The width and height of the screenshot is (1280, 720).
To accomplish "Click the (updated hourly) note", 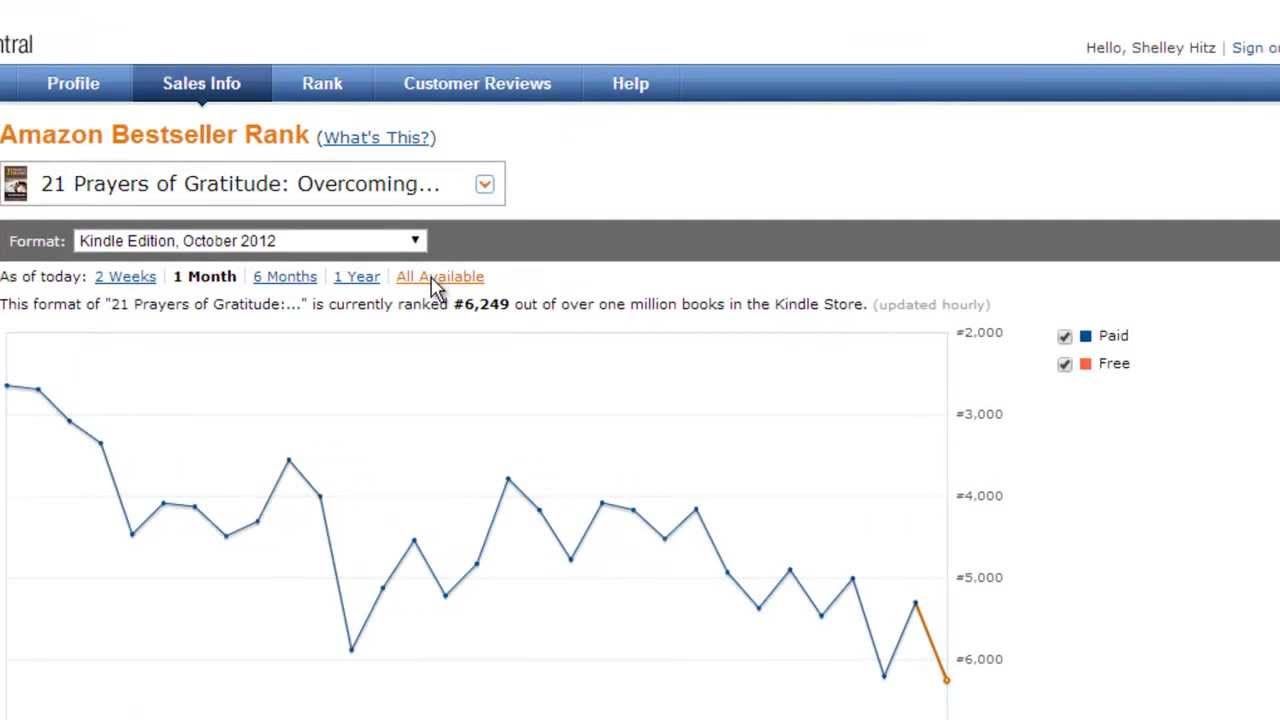I will pyautogui.click(x=931, y=305).
